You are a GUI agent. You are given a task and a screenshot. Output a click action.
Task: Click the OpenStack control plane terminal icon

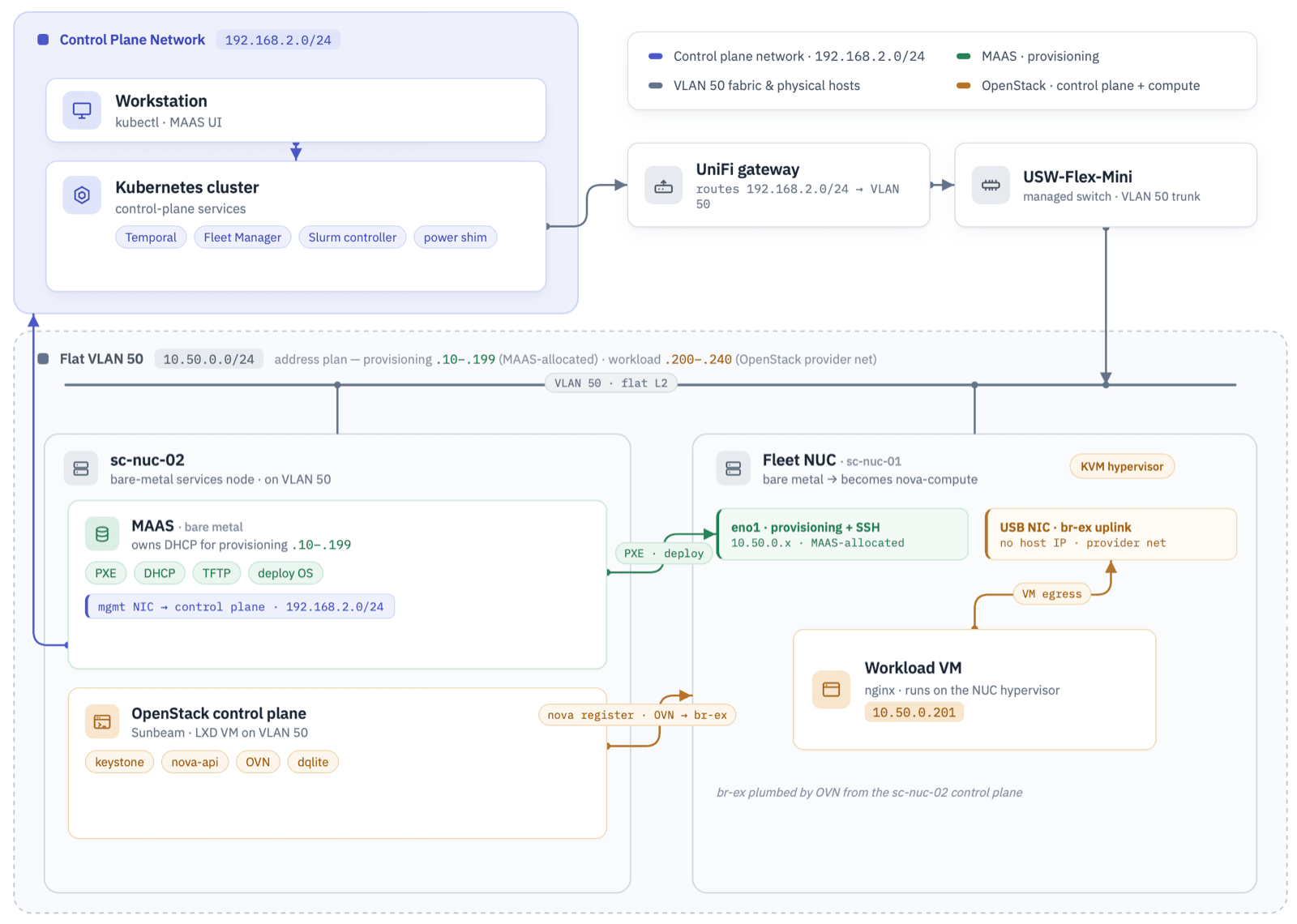coord(102,721)
